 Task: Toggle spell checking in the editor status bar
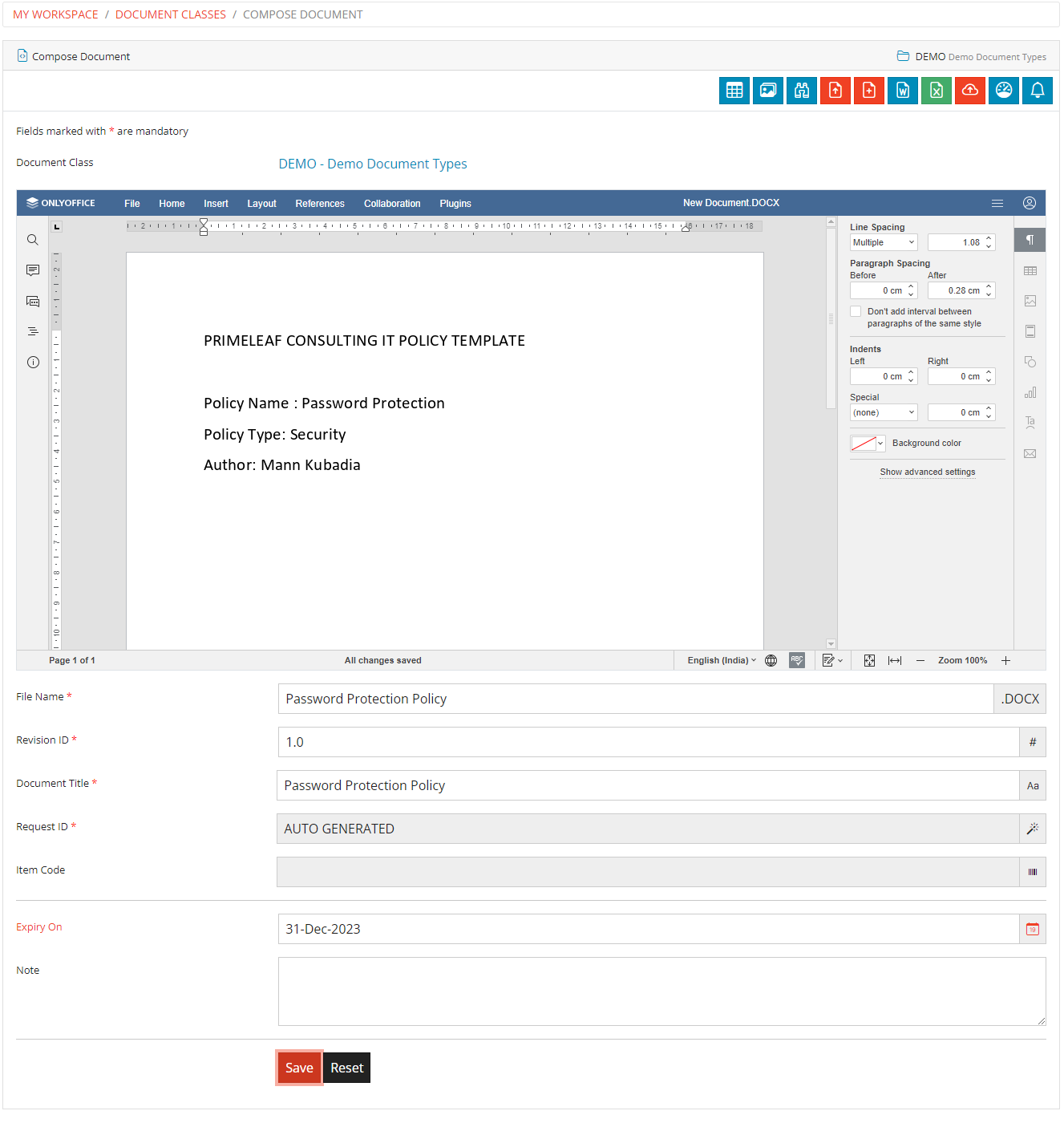point(796,660)
